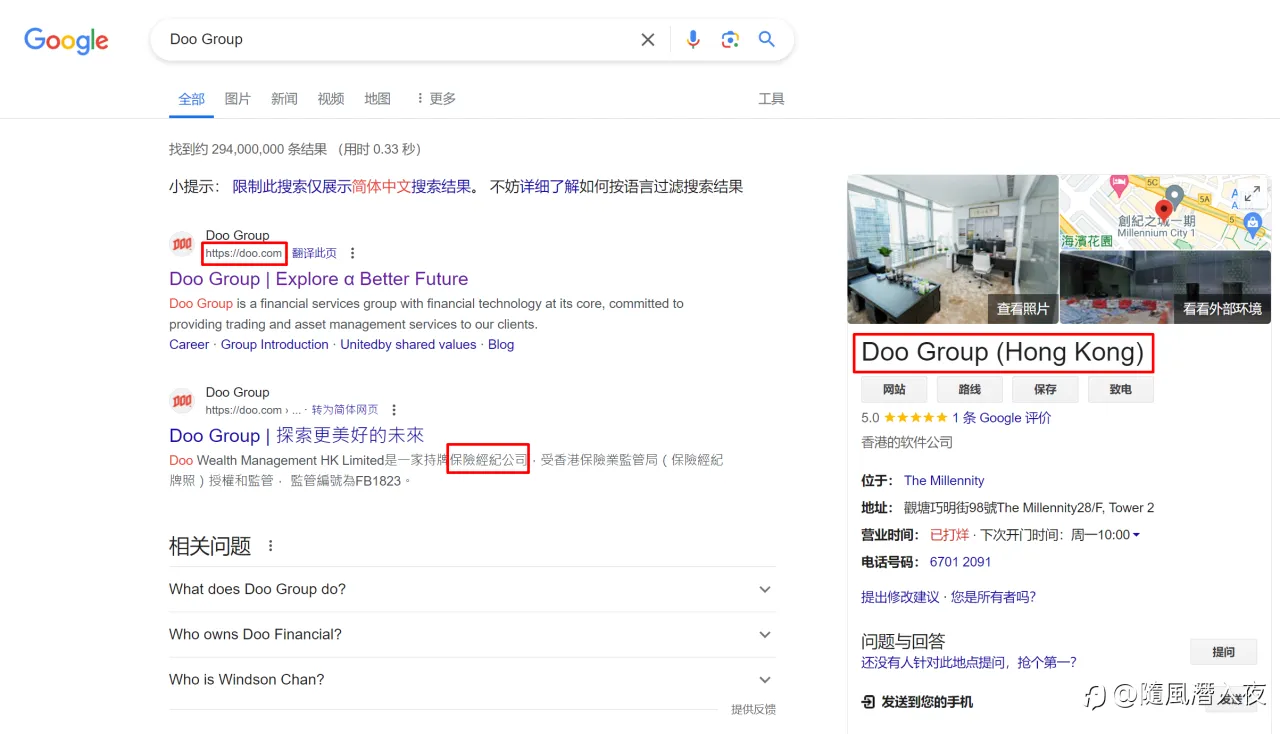This screenshot has height=734, width=1280.
Task: Click the 提问 ask question button
Action: [1223, 652]
